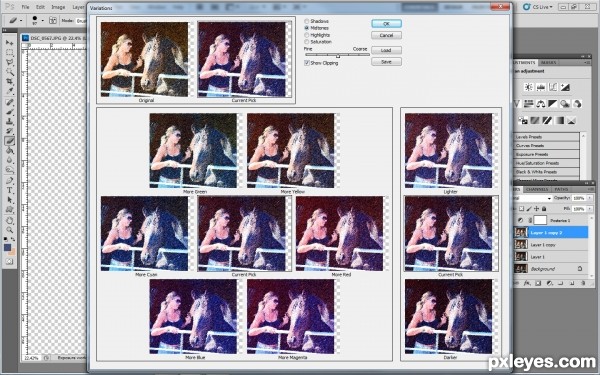Add an Exposure adjustment
The width and height of the screenshot is (600, 375).
565,87
